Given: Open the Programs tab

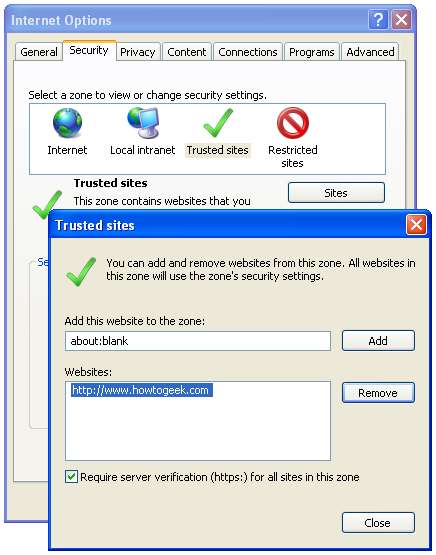Looking at the screenshot, I should (312, 52).
